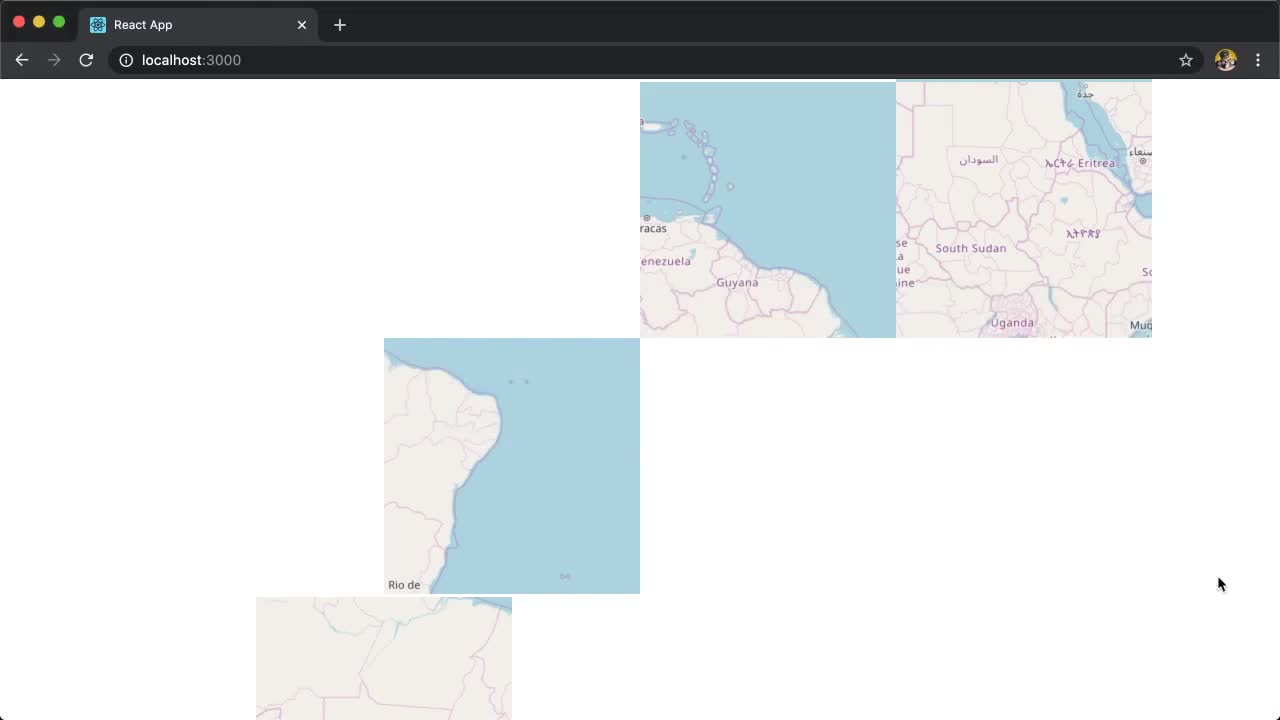The width and height of the screenshot is (1280, 720).
Task: Maximize window using the green button
Action: click(59, 22)
